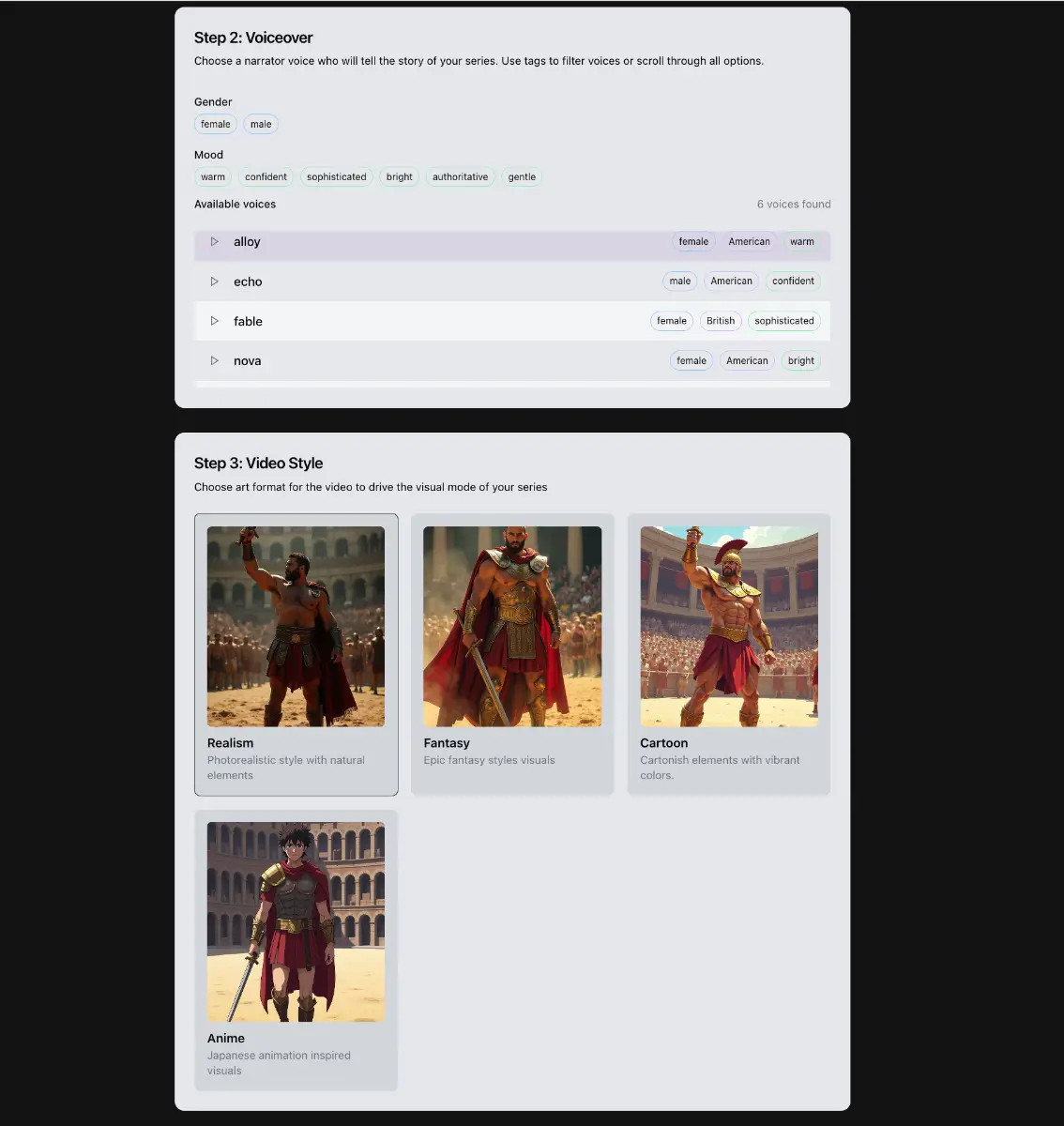The image size is (1064, 1126).
Task: Toggle the male gender filter tag
Action: 261,124
